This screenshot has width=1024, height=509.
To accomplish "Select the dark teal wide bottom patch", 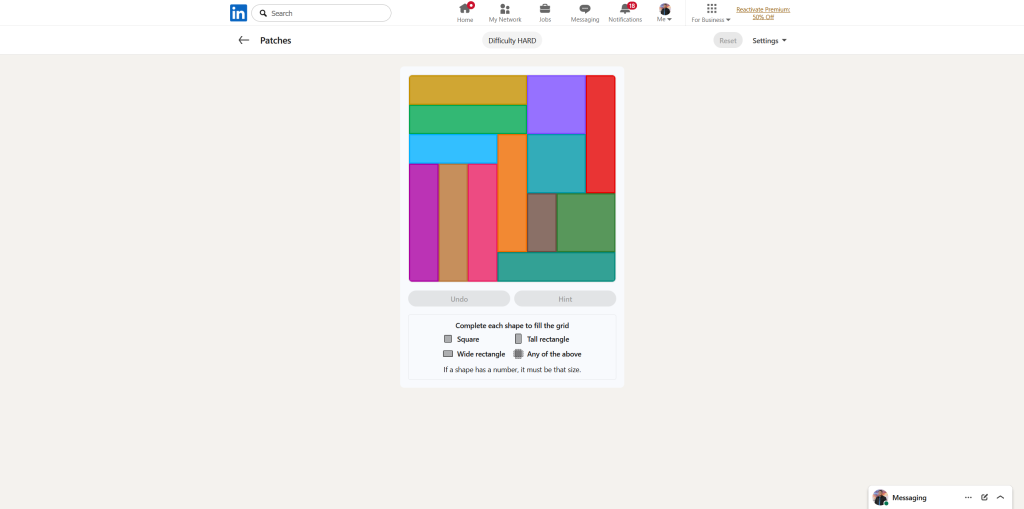I will click(556, 267).
